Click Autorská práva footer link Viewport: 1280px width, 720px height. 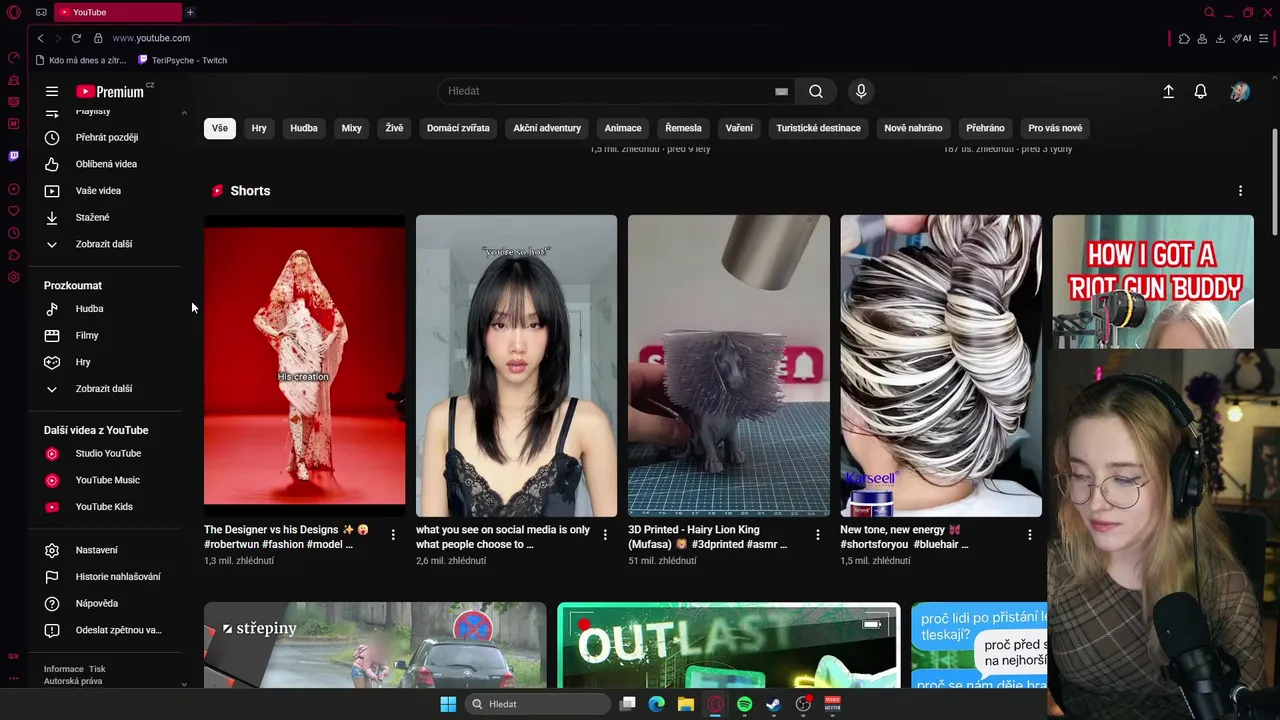coord(73,681)
